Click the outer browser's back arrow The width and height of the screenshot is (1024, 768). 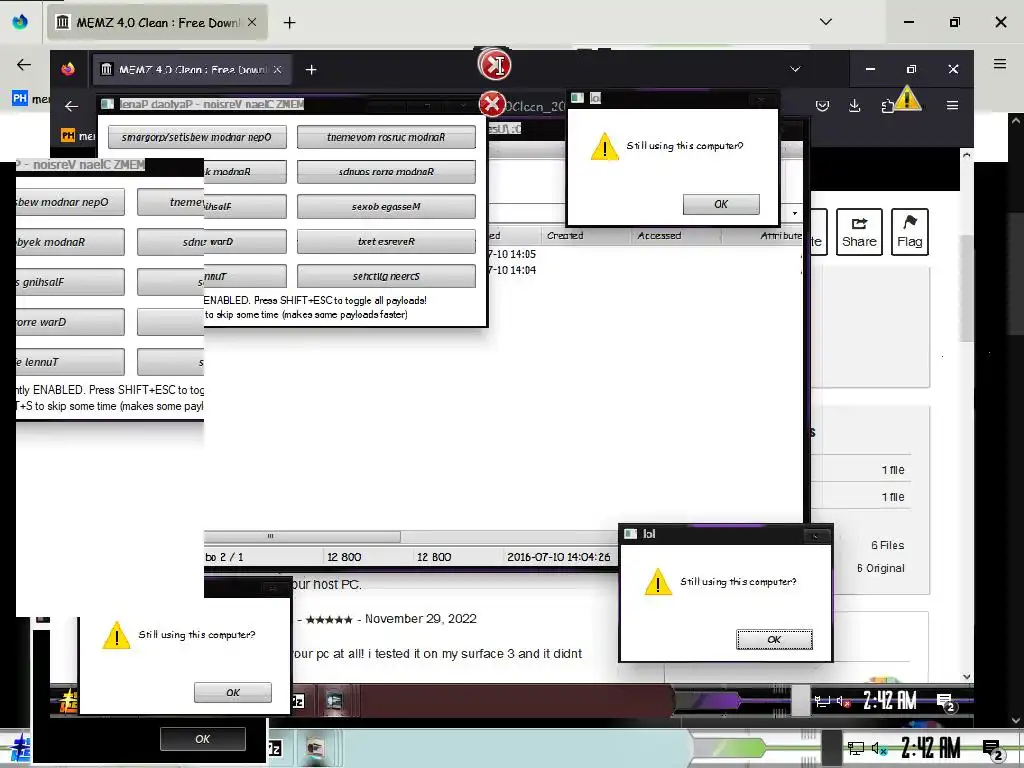(24, 64)
